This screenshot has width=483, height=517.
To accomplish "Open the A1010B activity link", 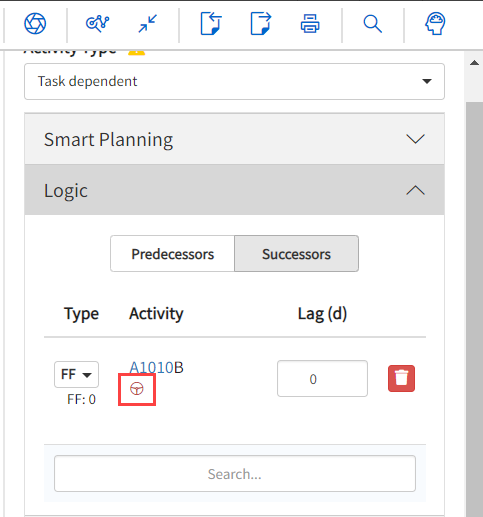I will (x=156, y=367).
